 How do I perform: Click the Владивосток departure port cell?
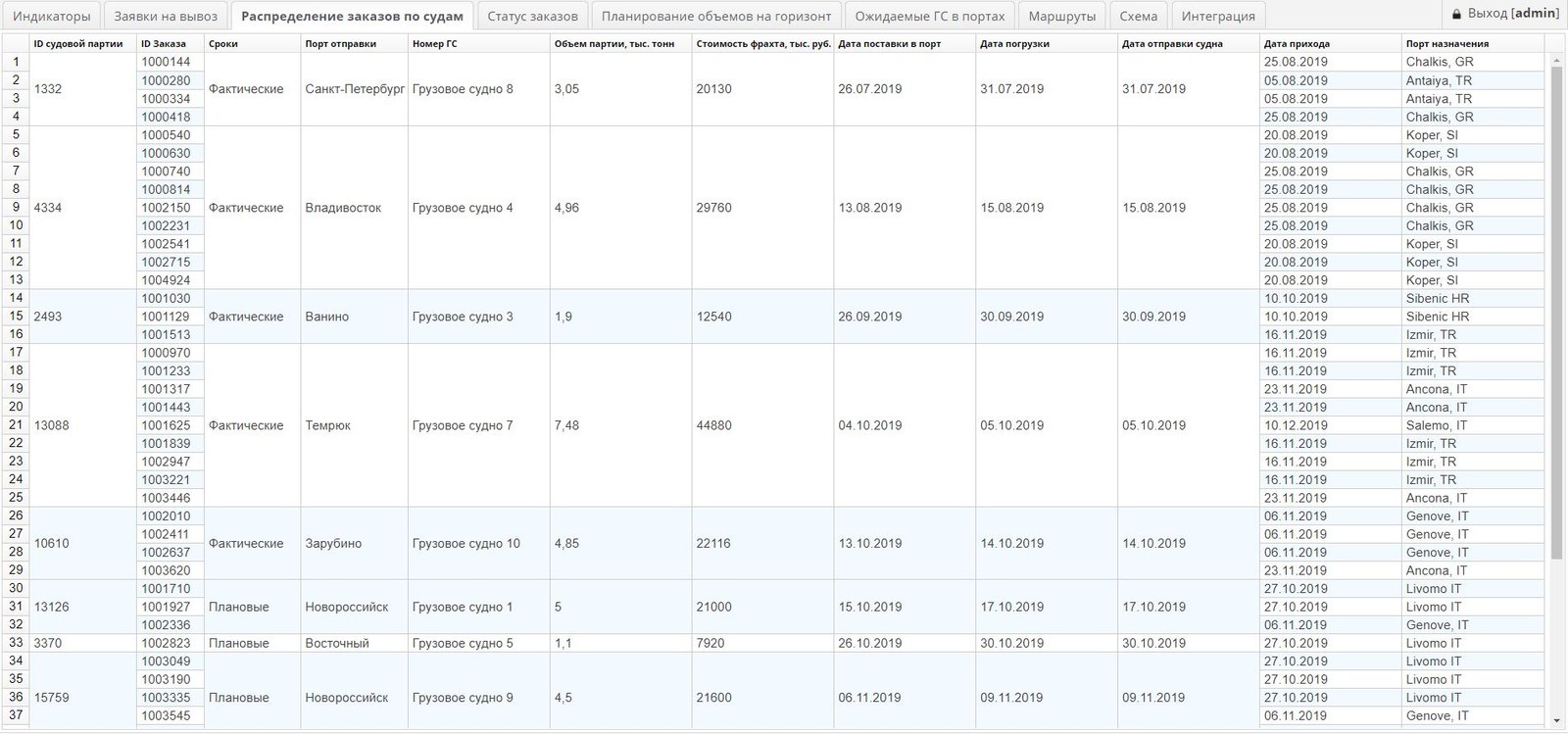coord(354,208)
